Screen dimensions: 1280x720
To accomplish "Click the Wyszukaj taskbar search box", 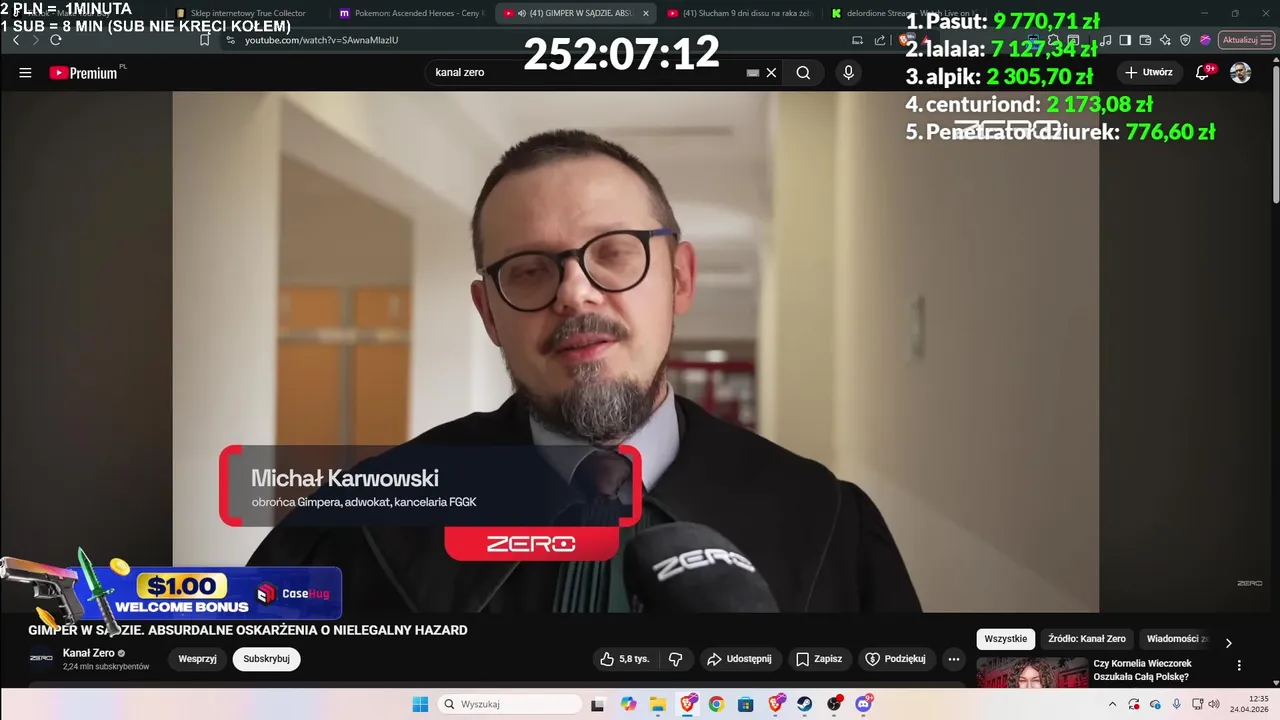I will click(x=510, y=704).
